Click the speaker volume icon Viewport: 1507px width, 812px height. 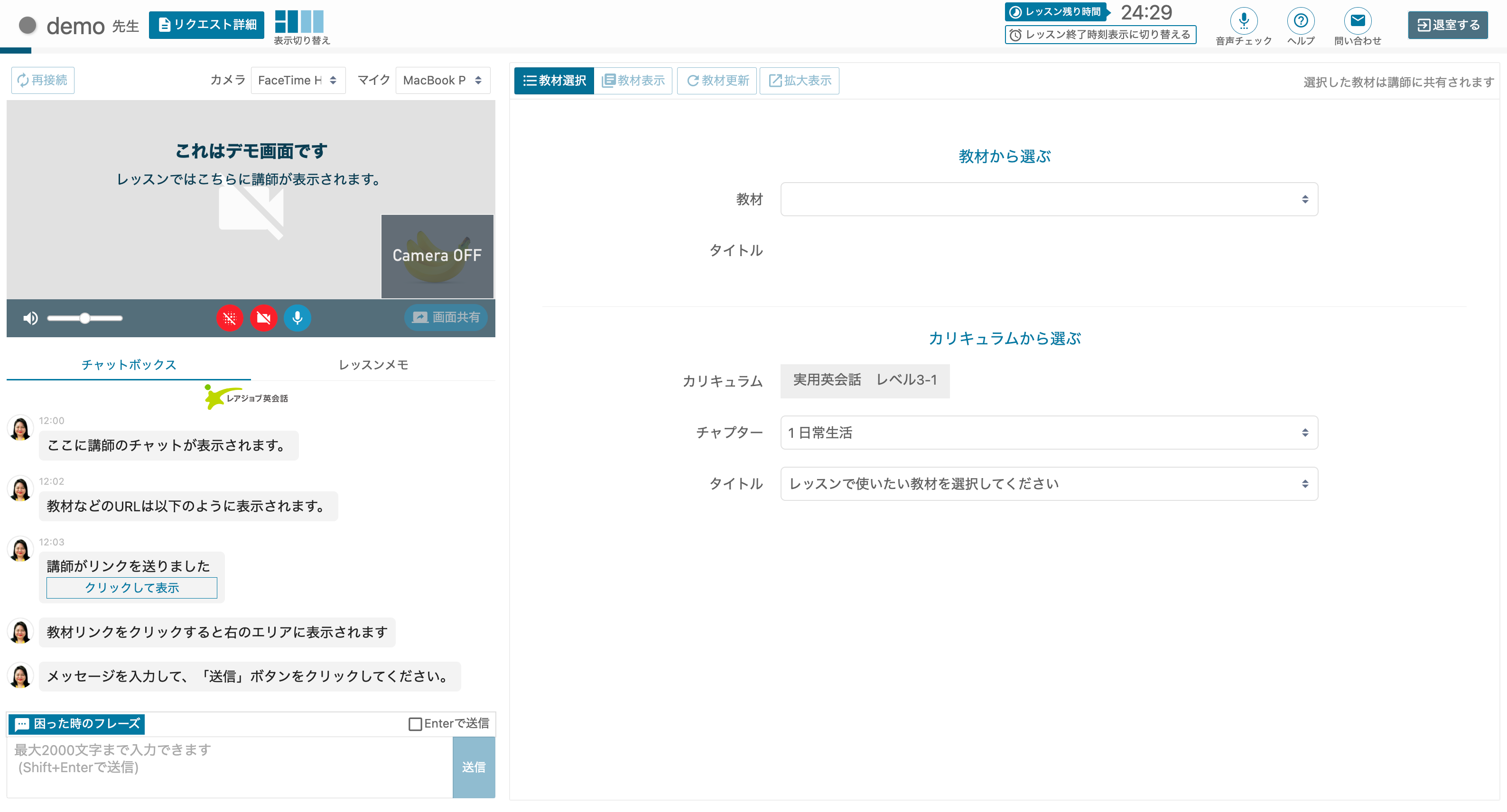coord(30,318)
